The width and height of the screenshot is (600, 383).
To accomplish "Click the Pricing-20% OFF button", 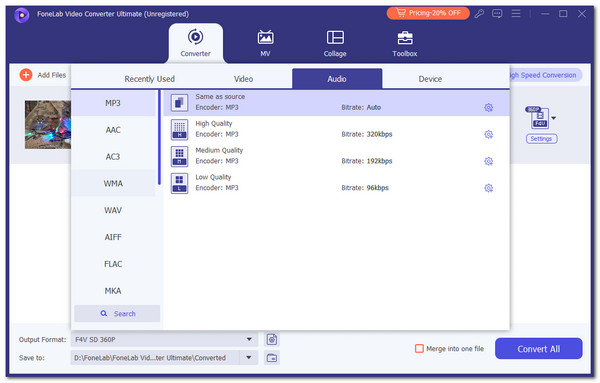I will pos(428,13).
